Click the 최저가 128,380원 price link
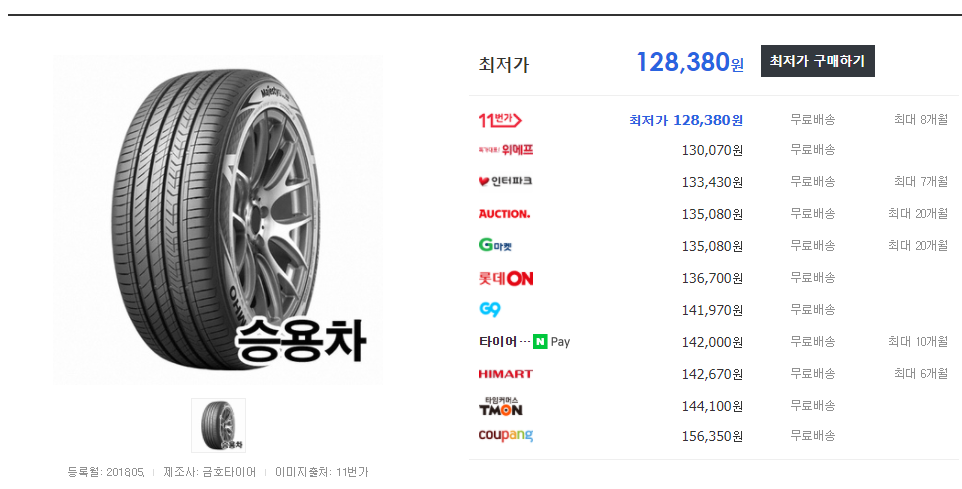The width and height of the screenshot is (962, 489). (686, 120)
